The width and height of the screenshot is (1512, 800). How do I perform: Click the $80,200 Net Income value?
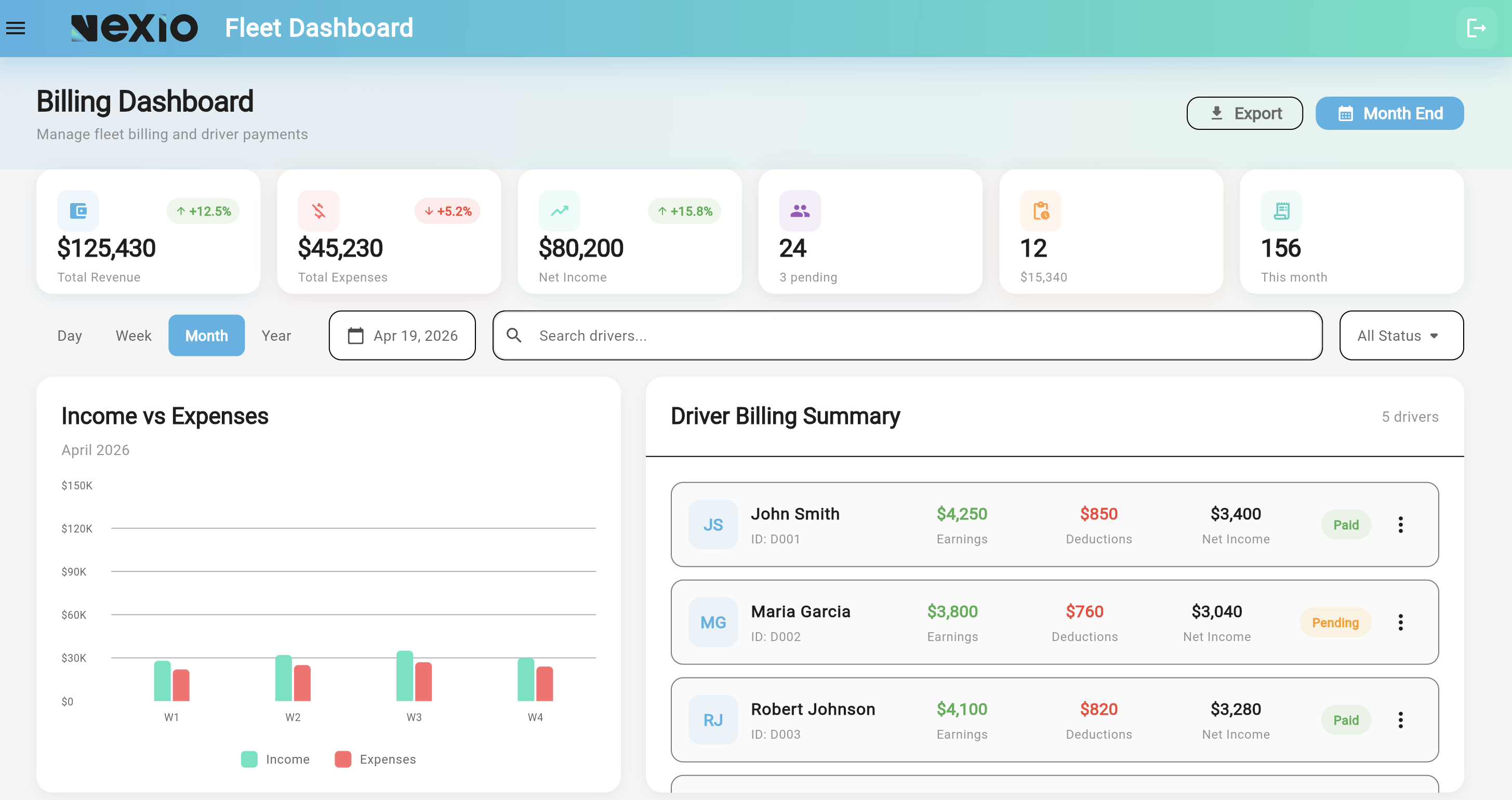(x=581, y=248)
